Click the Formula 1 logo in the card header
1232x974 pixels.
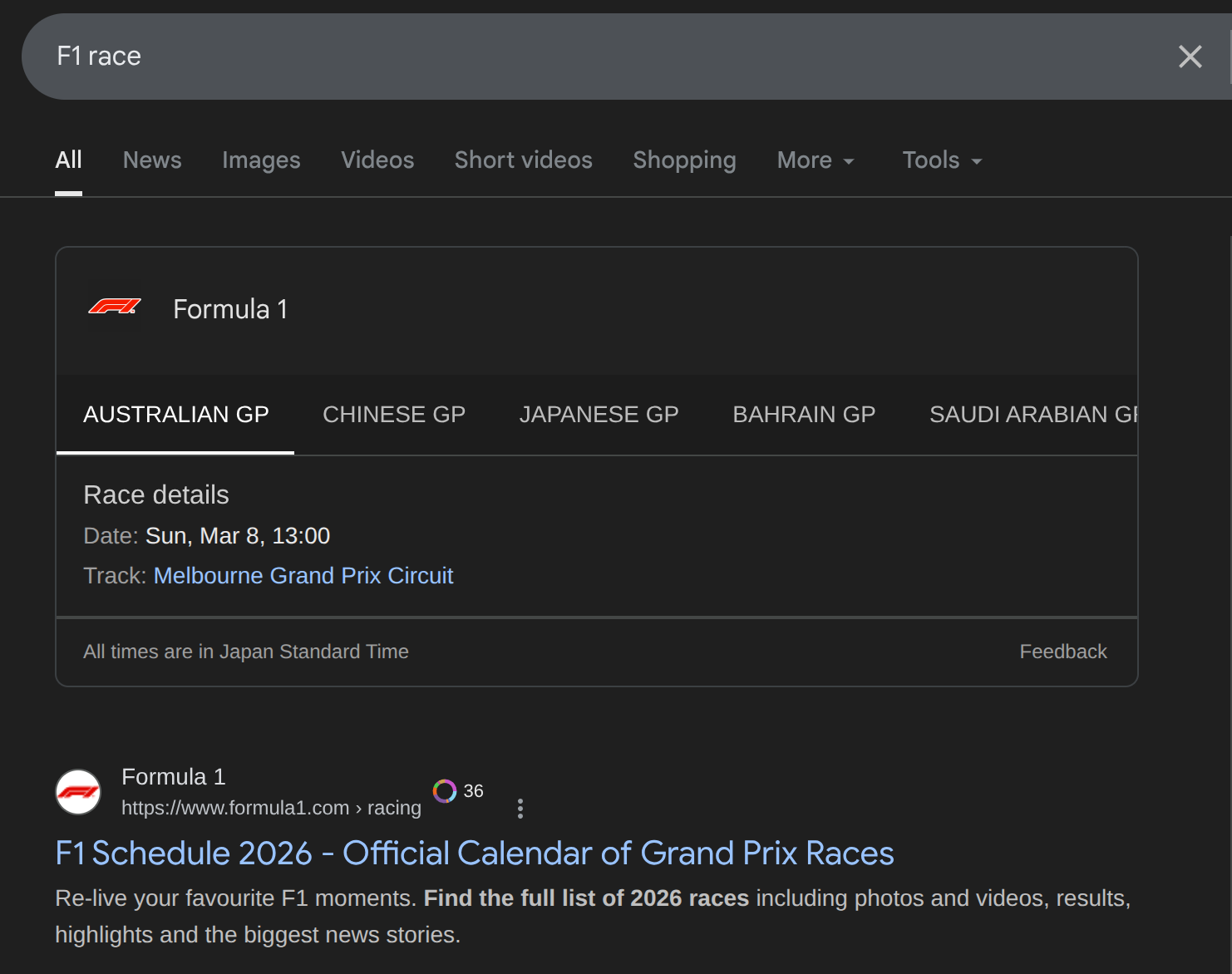tap(115, 307)
